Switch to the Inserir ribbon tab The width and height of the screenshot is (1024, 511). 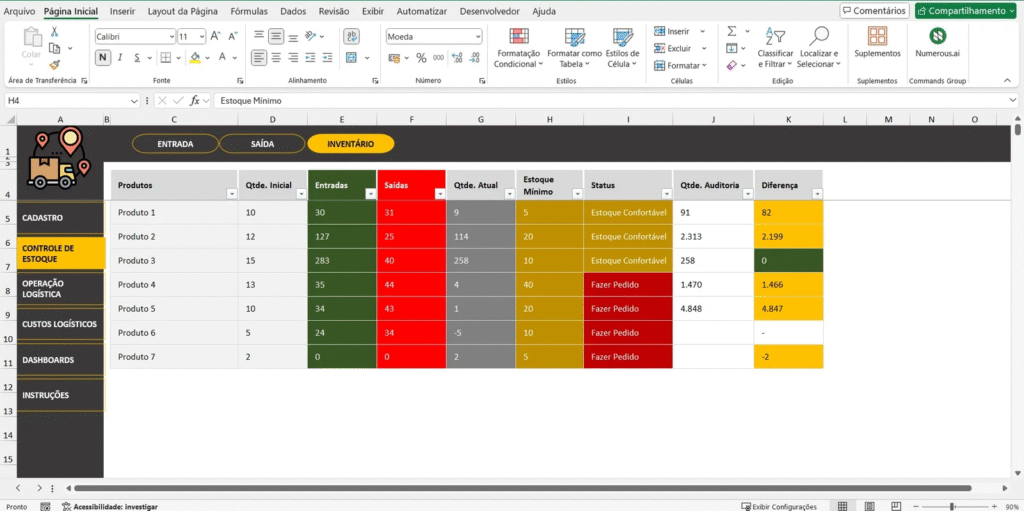click(x=122, y=11)
